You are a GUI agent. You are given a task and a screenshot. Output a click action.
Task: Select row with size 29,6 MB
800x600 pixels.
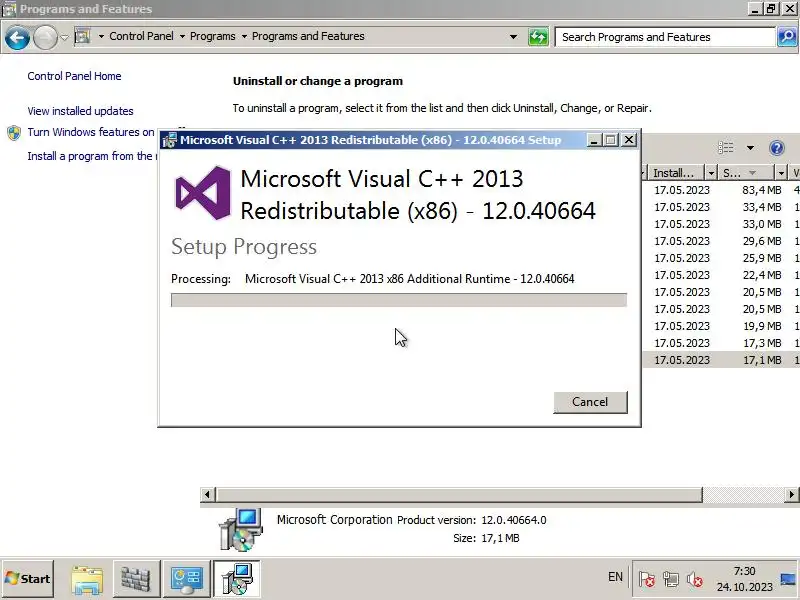pos(721,241)
